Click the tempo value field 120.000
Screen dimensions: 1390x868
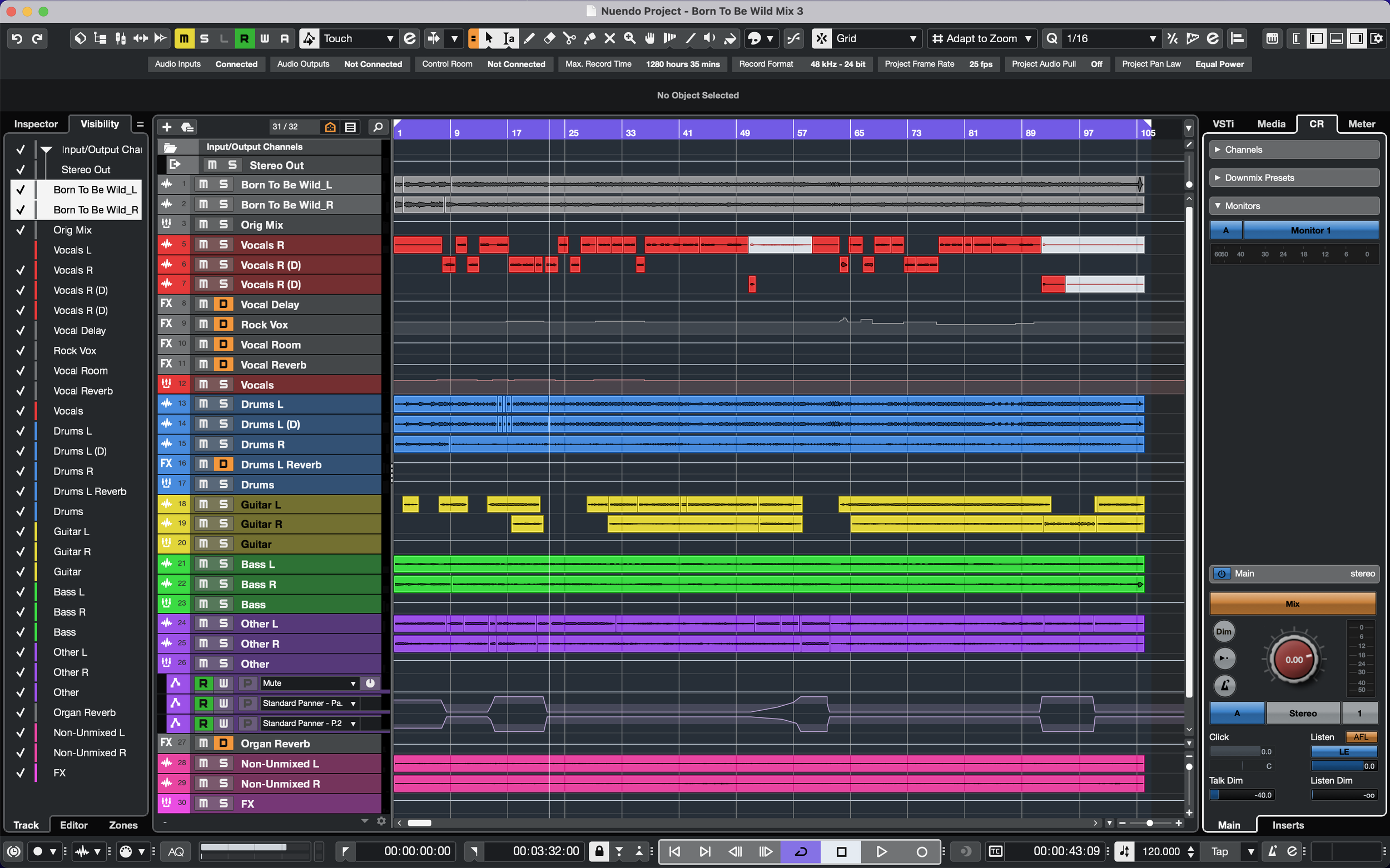pyautogui.click(x=1160, y=851)
